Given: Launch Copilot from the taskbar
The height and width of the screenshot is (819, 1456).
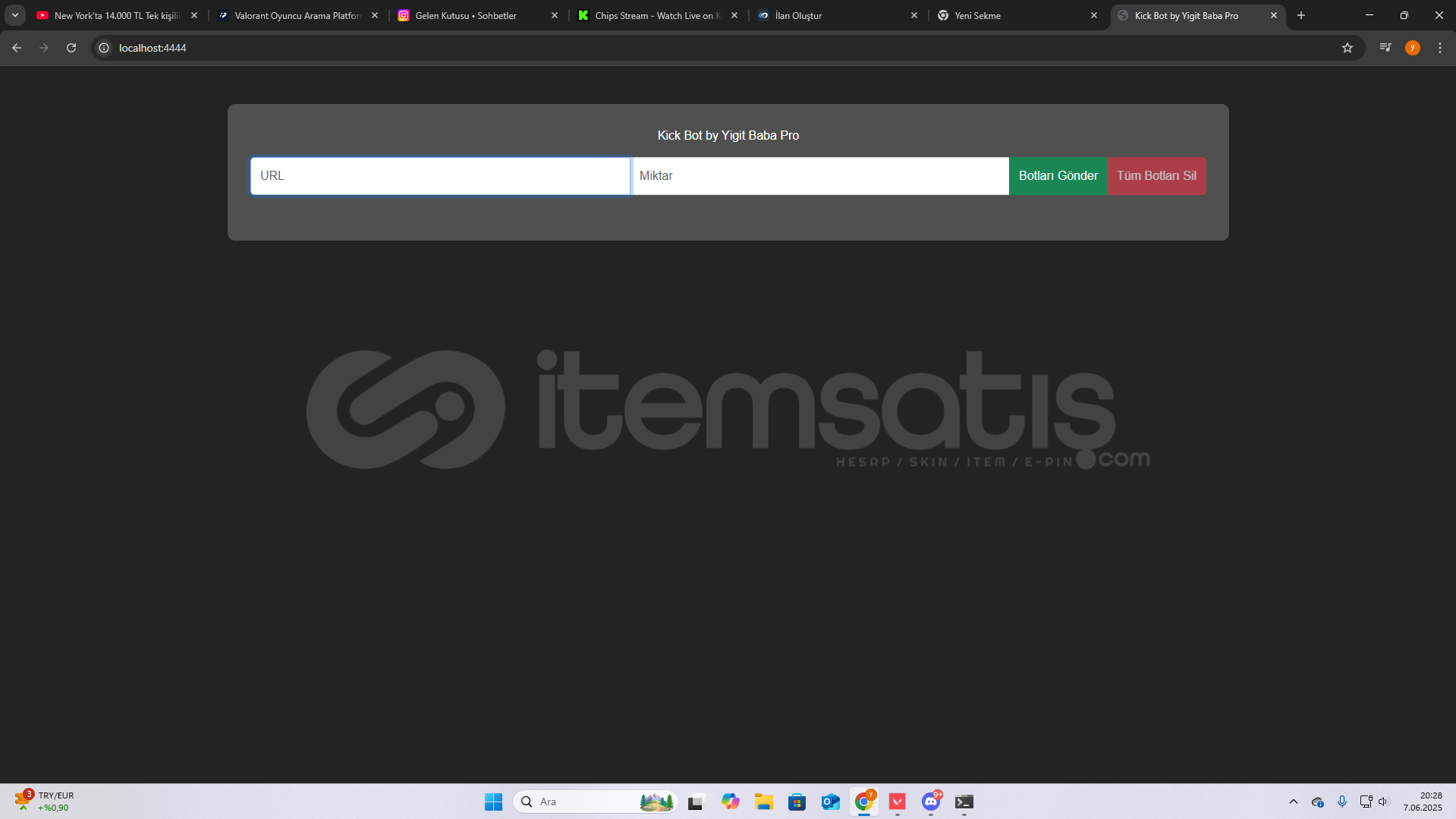Looking at the screenshot, I should click(x=730, y=802).
